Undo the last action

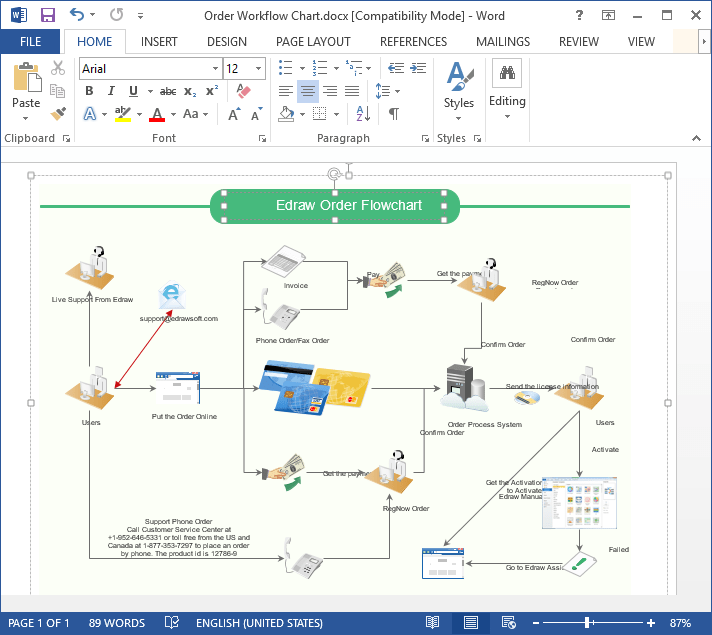pos(77,15)
